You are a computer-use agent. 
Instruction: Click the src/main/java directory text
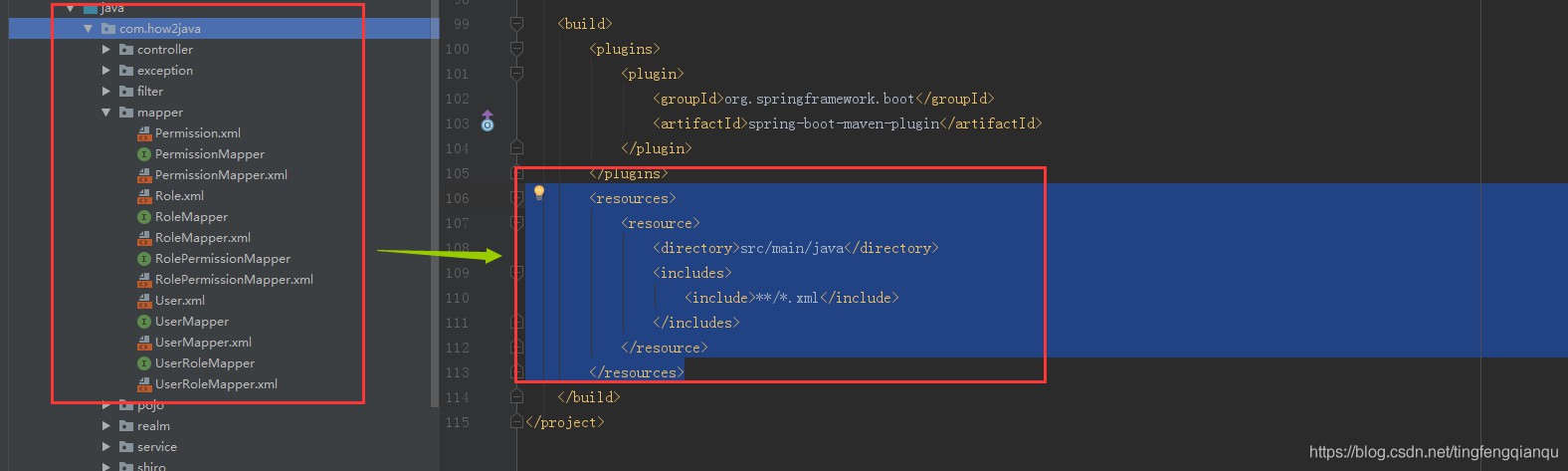[792, 248]
